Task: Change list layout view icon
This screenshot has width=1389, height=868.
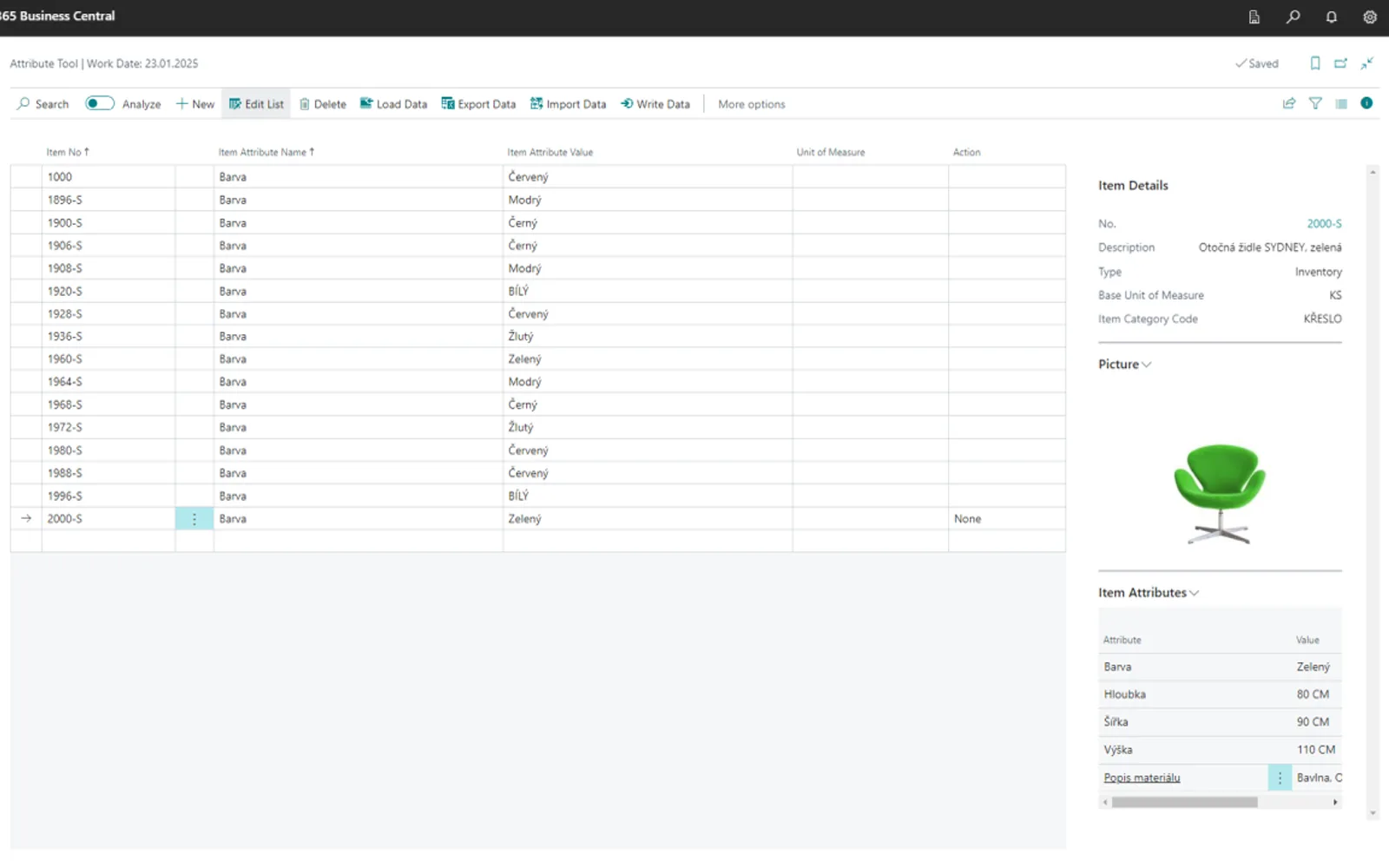Action: [1341, 103]
